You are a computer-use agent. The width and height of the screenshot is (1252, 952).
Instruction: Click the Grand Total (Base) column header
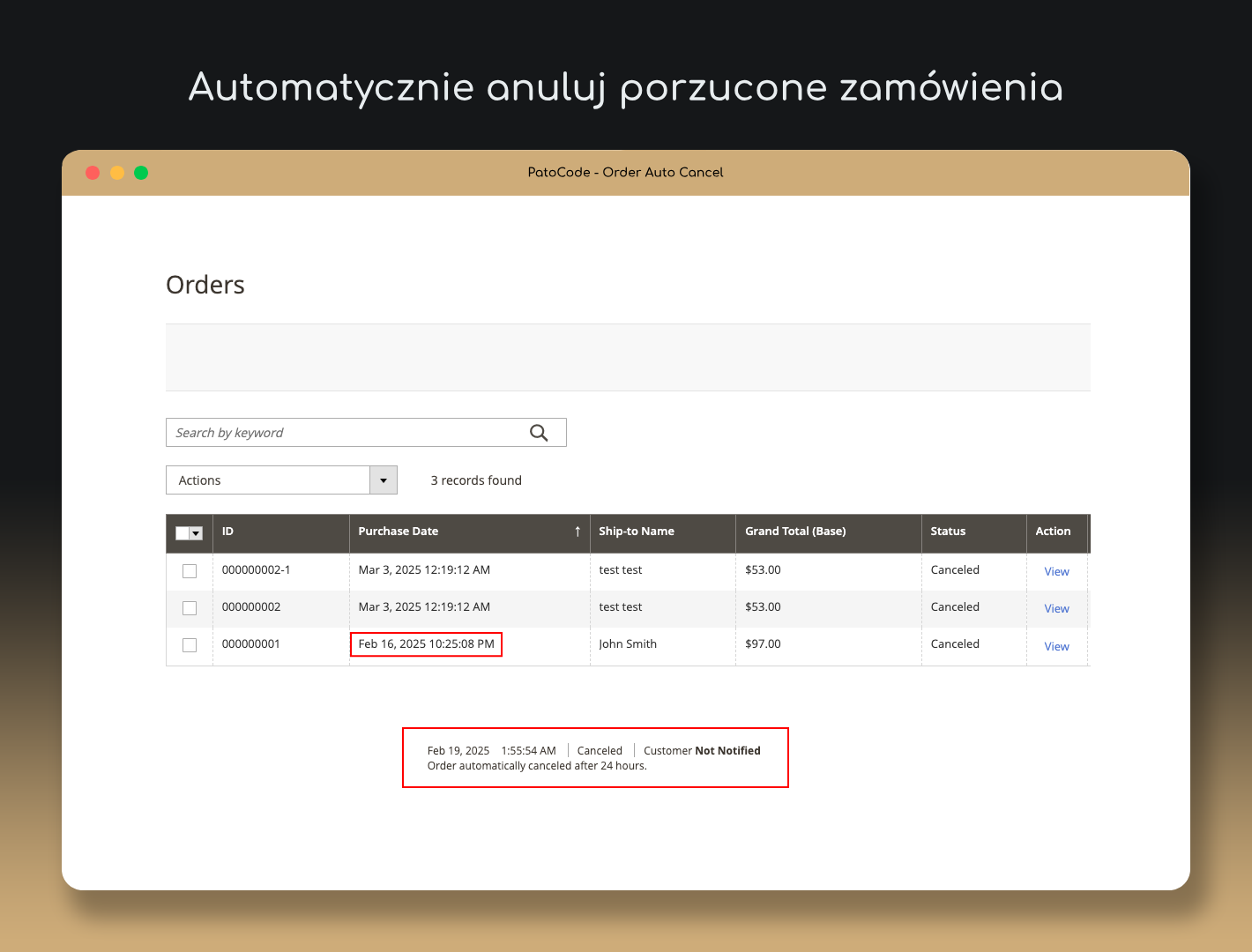pyautogui.click(x=795, y=532)
